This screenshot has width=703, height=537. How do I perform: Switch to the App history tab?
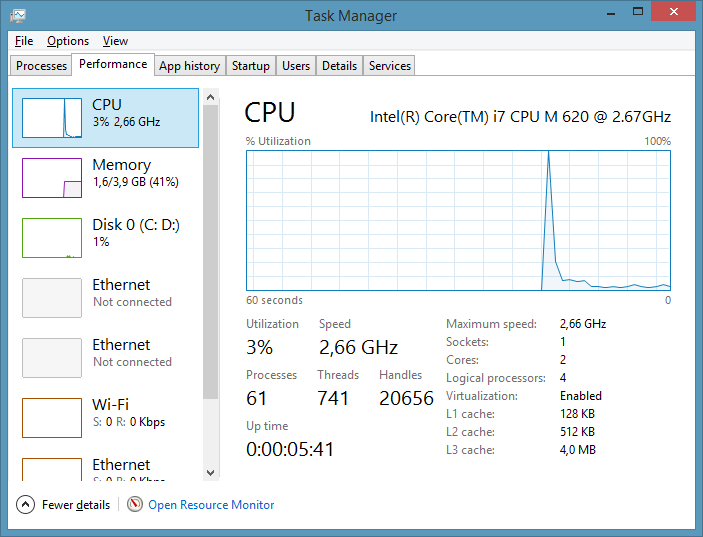[189, 66]
